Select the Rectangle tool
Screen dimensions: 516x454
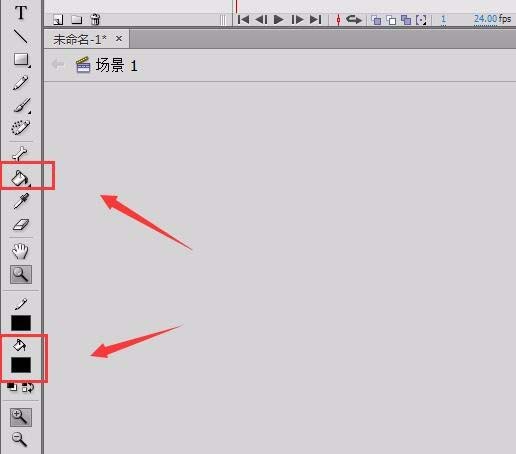(21, 60)
